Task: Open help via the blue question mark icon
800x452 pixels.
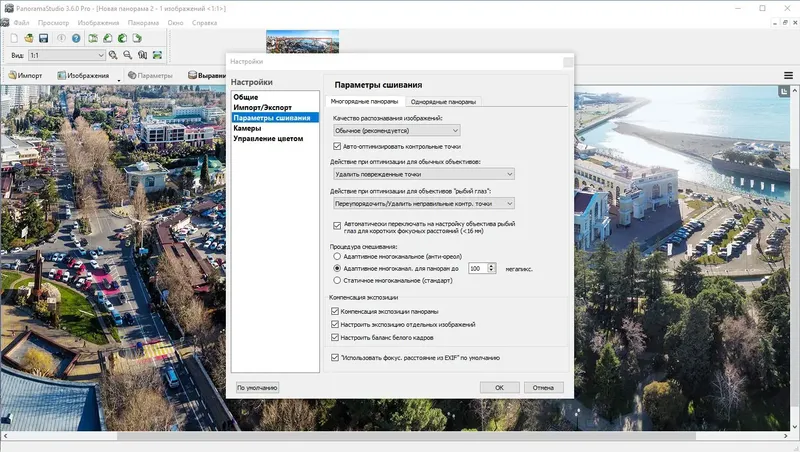Action: pyautogui.click(x=76, y=38)
